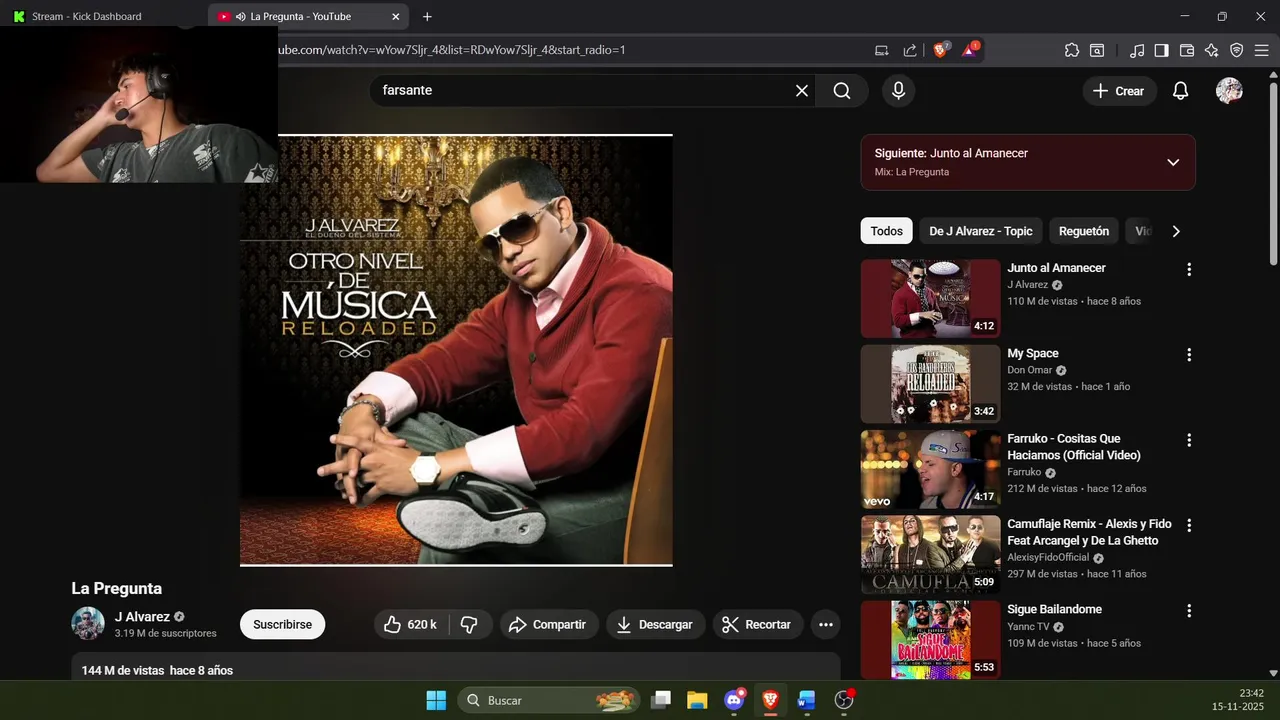Open Leo AI sparkle icon

pos(1212,50)
